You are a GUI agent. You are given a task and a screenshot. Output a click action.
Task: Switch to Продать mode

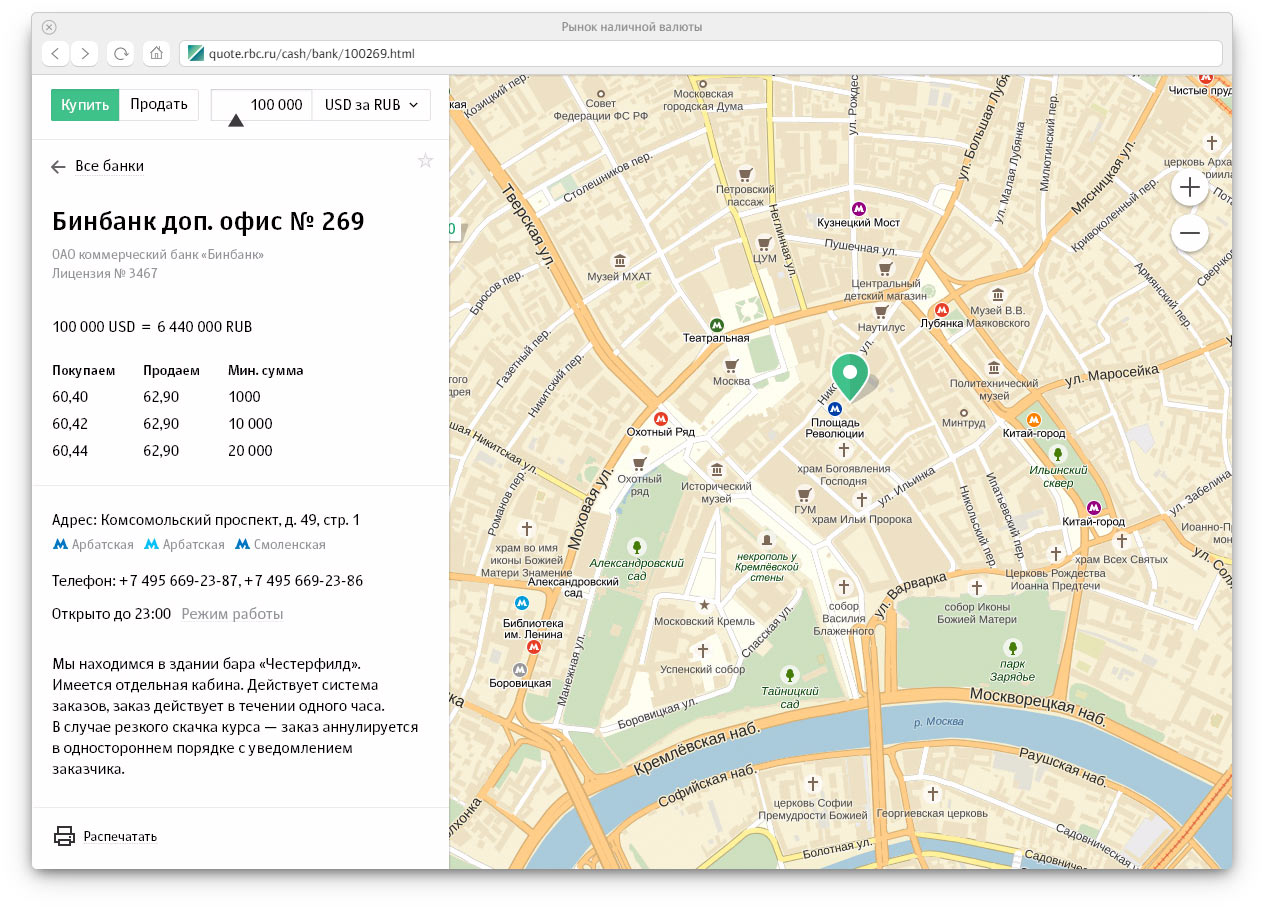click(159, 105)
